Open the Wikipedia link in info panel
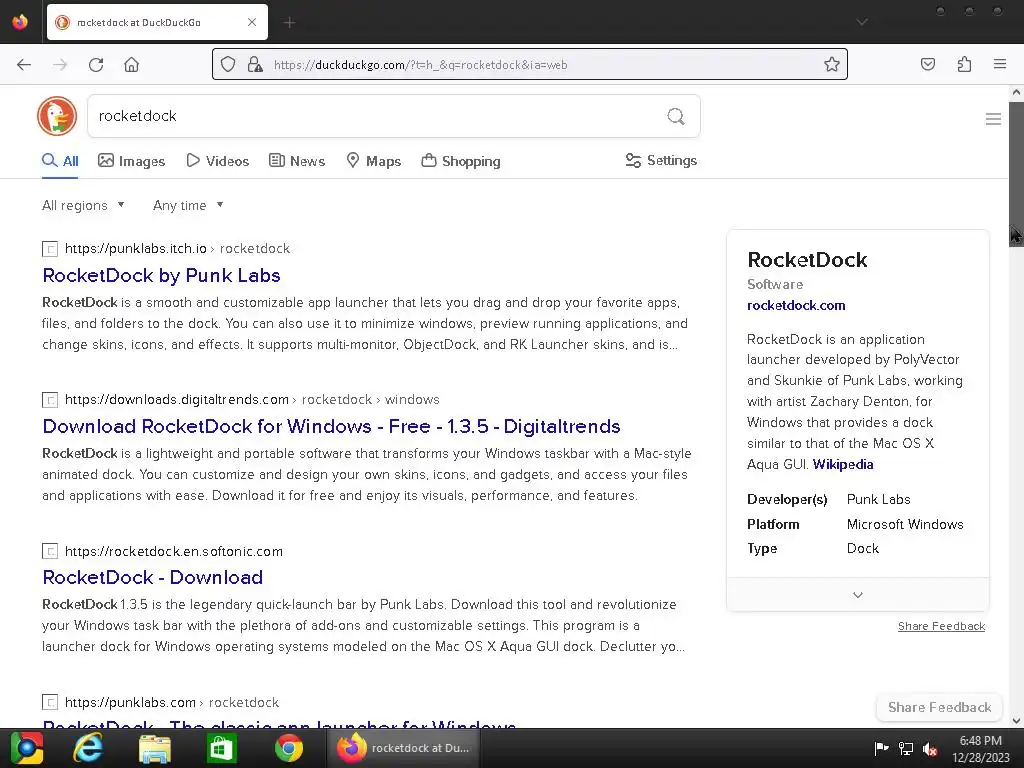The image size is (1024, 768). 842,464
